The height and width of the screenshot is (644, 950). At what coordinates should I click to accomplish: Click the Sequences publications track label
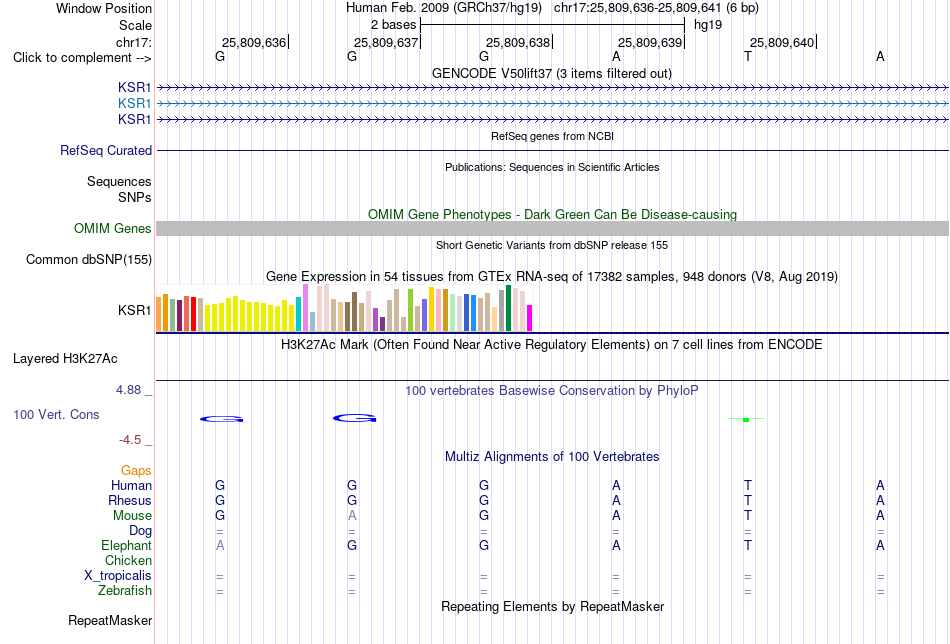(x=119, y=182)
